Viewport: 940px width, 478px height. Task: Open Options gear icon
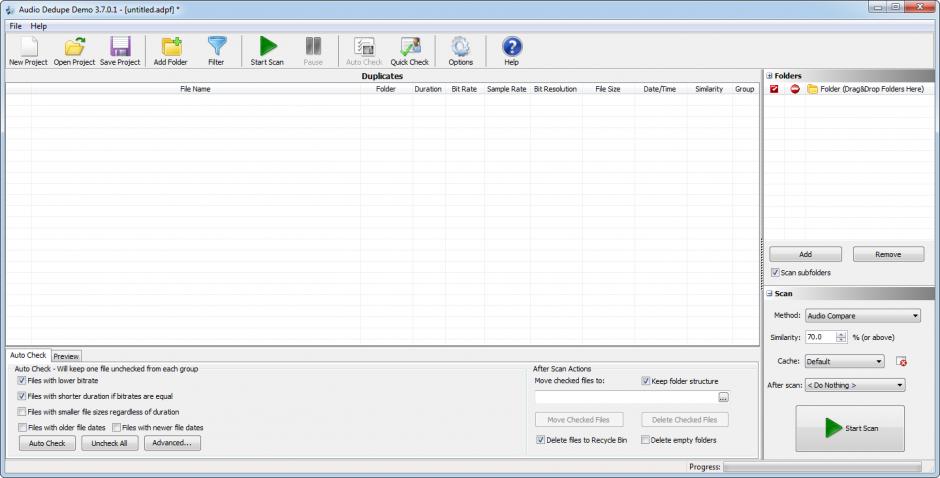coord(460,47)
